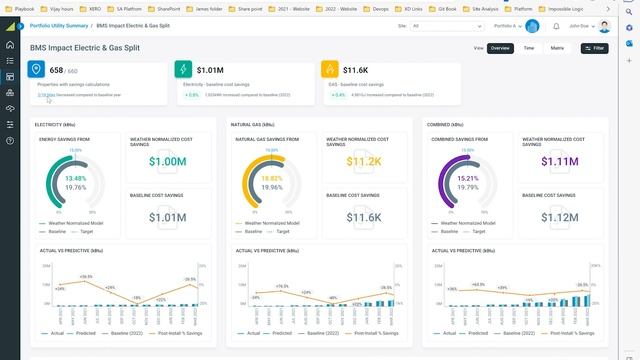Open the SharePoint bookmark folder

click(x=164, y=9)
